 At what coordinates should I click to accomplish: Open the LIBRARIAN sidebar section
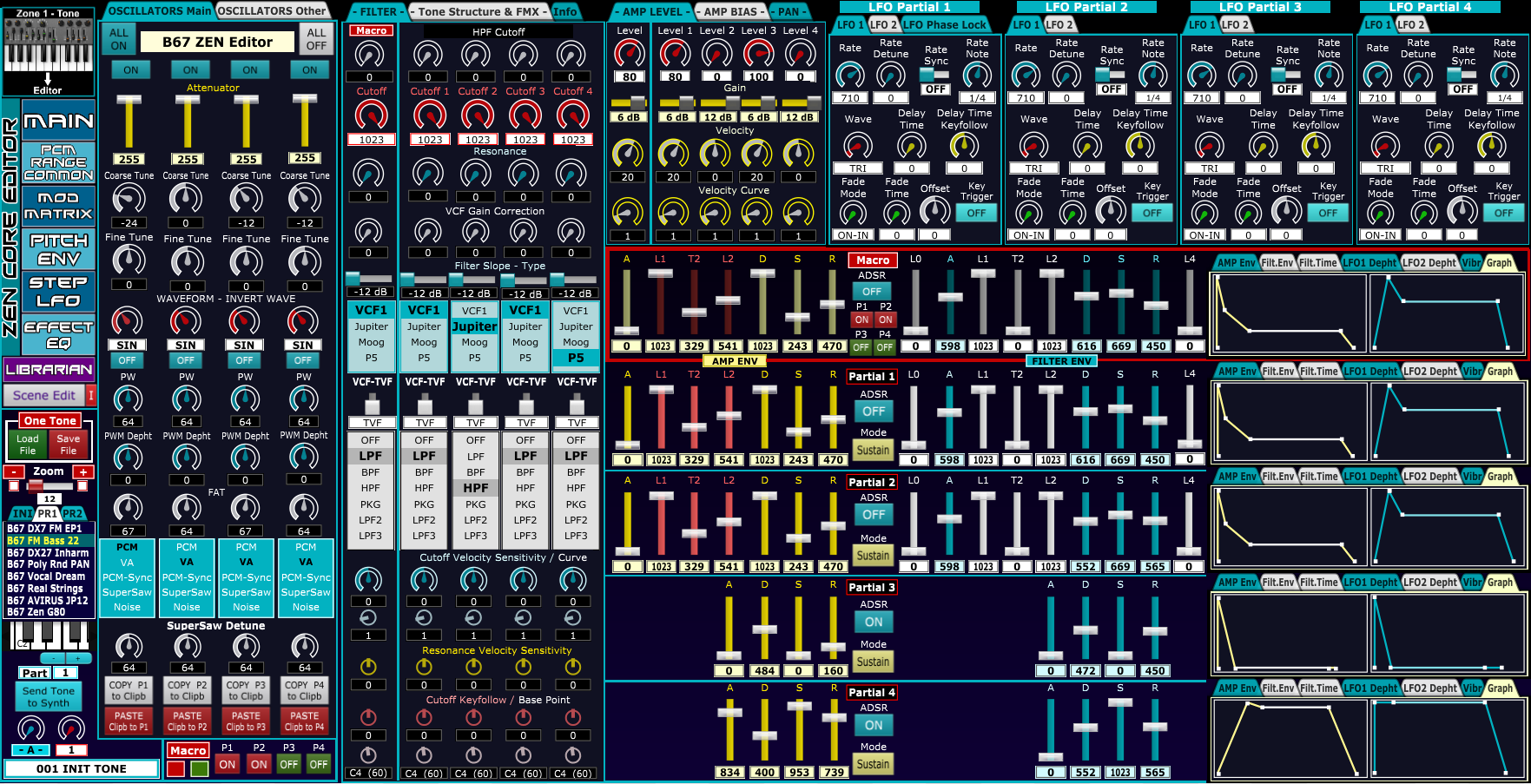tap(49, 369)
